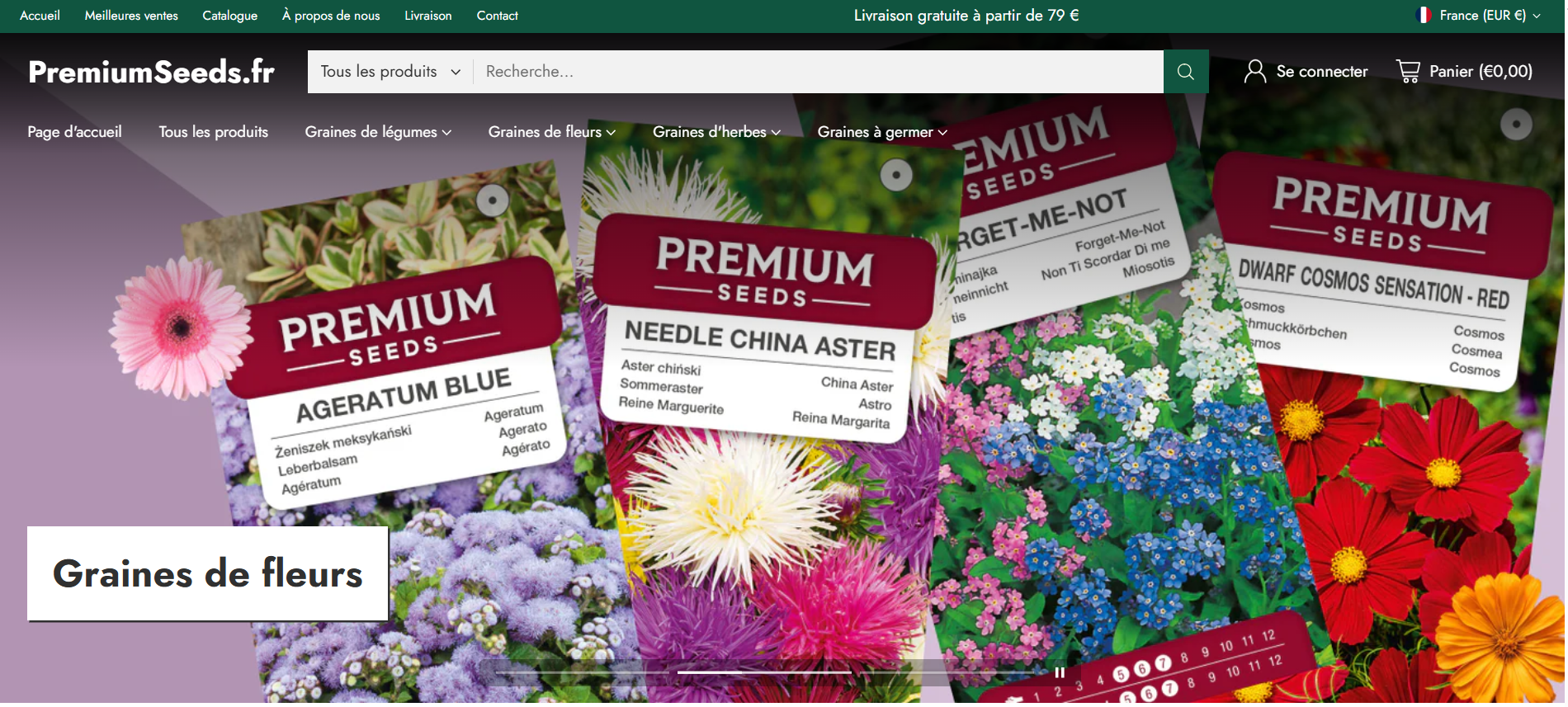This screenshot has width=1568, height=707.
Task: Focus the 'Recherche...' search field
Action: pos(819,72)
